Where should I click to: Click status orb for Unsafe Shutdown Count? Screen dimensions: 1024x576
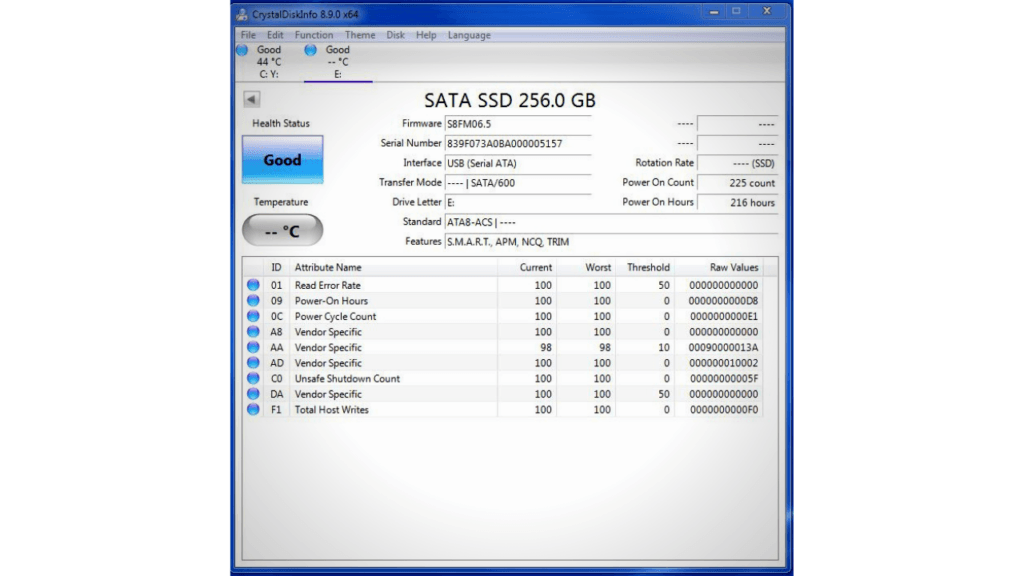click(x=253, y=379)
